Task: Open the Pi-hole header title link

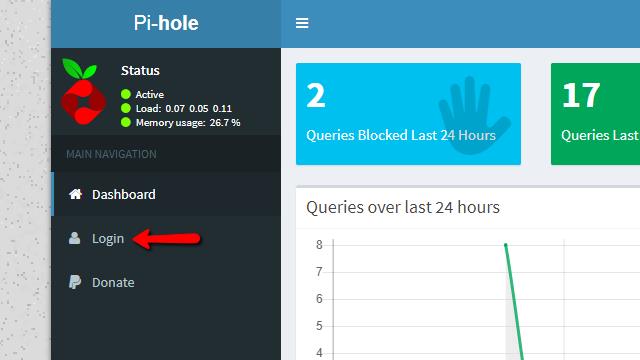Action: pos(166,23)
